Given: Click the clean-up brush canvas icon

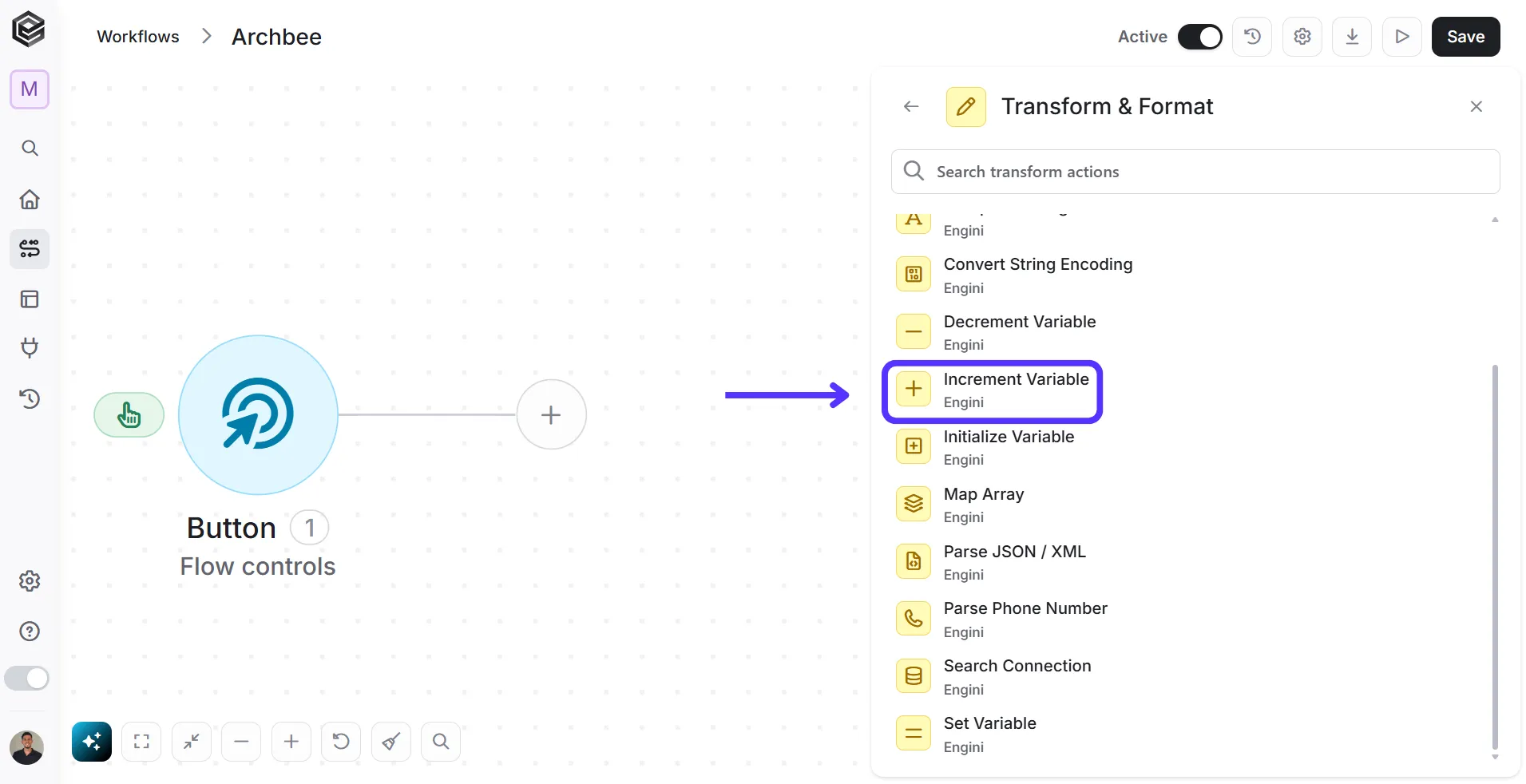Looking at the screenshot, I should 391,742.
